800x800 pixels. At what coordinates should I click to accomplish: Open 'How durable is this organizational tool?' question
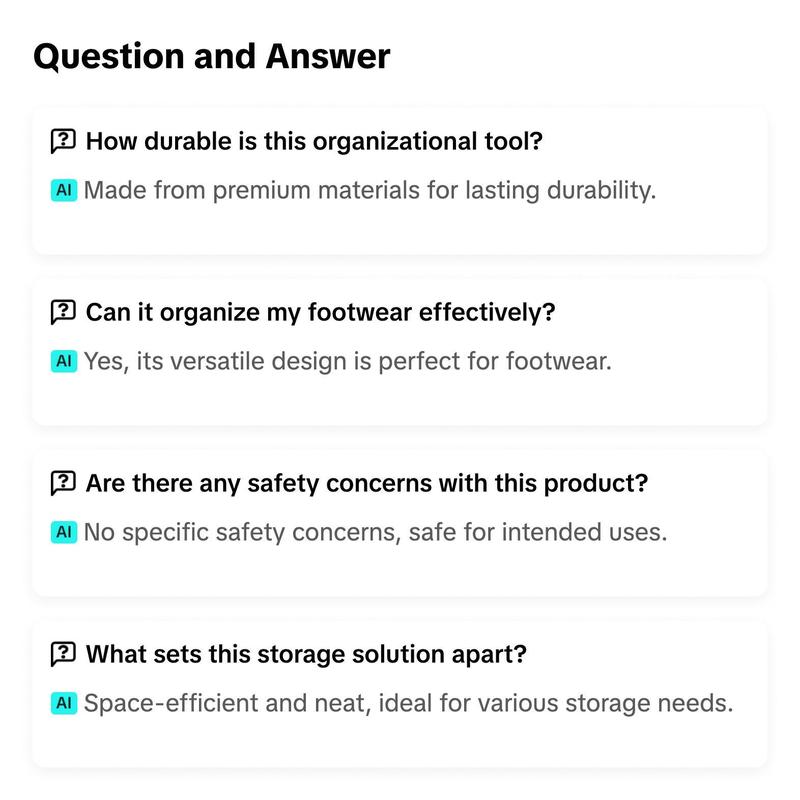(x=314, y=141)
